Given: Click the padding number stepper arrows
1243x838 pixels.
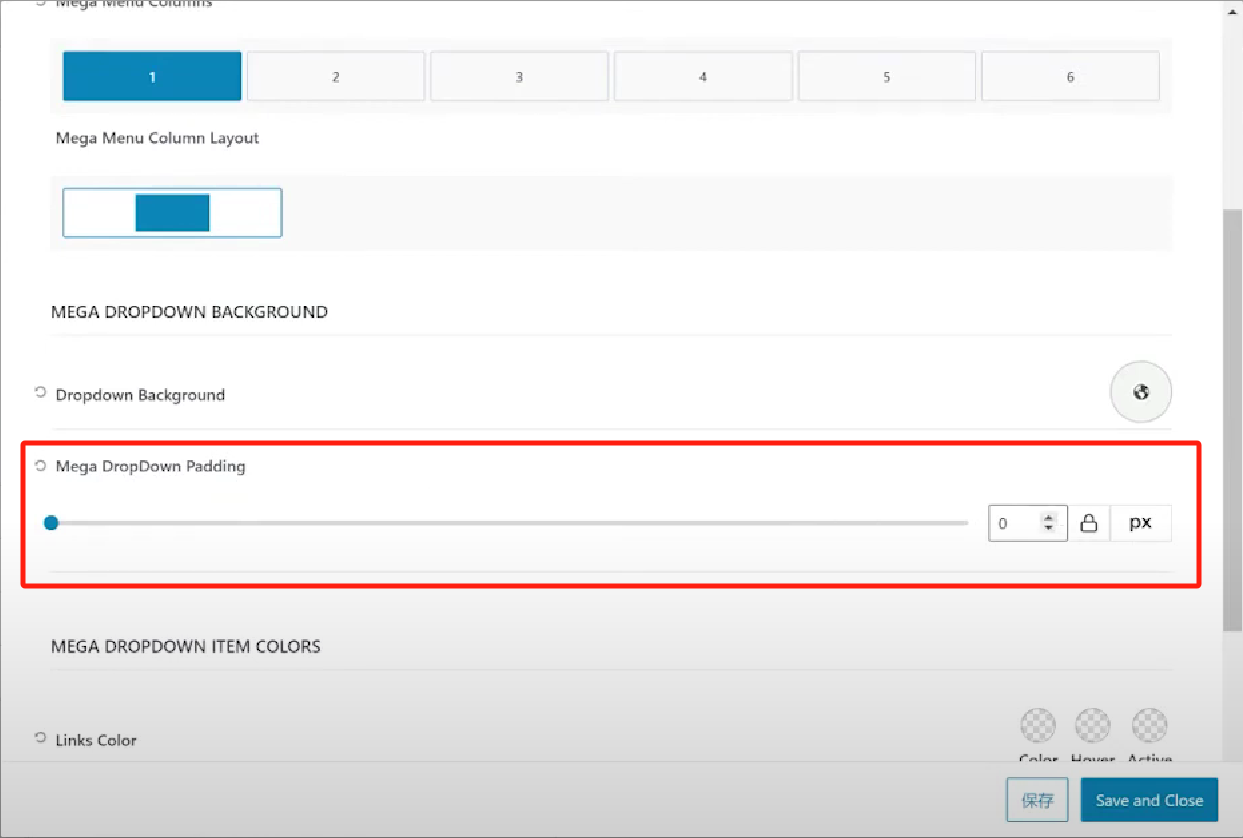Looking at the screenshot, I should (x=1048, y=523).
